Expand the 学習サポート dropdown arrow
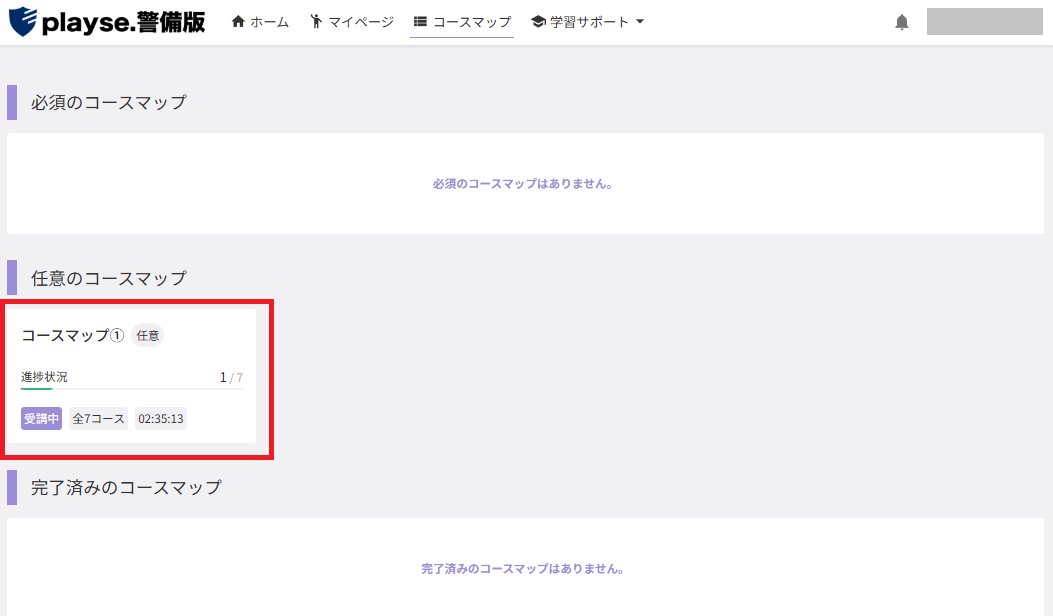 tap(640, 21)
